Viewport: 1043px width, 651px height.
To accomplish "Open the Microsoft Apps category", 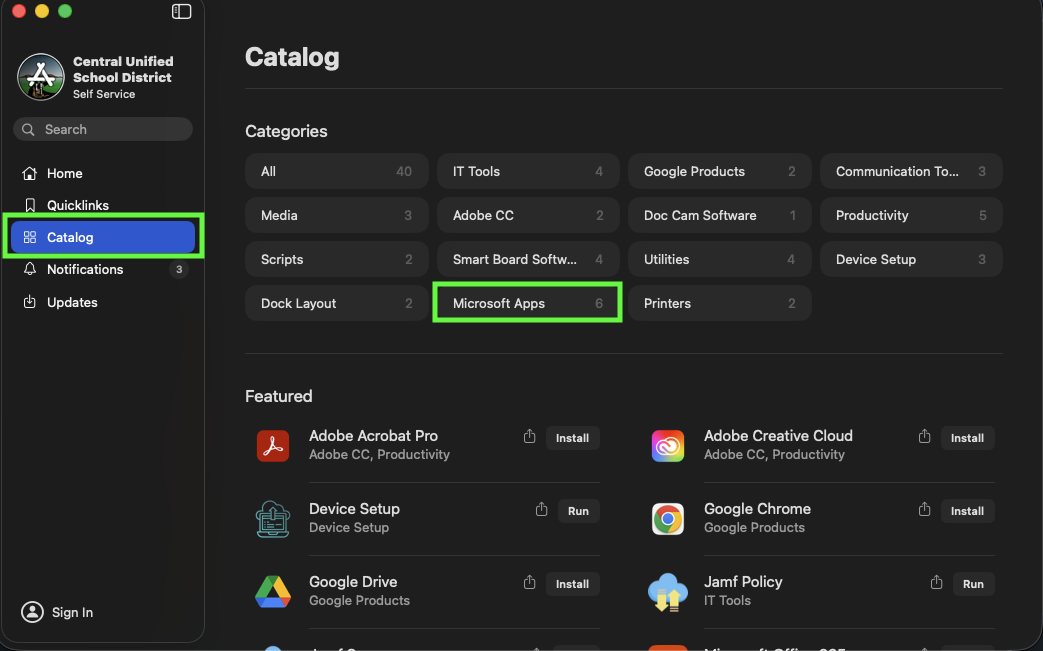I will pos(528,303).
